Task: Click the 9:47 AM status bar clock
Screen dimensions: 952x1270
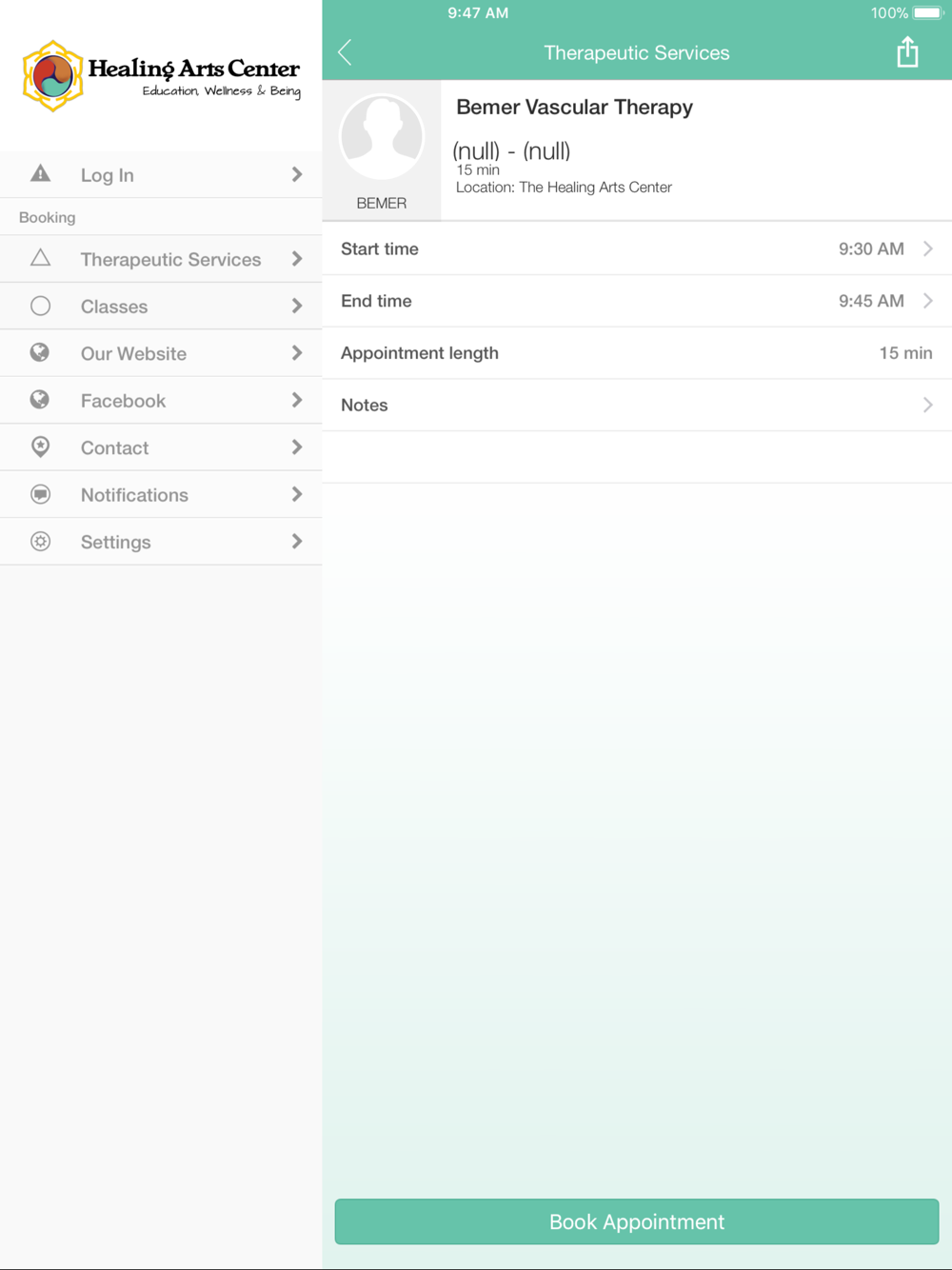Action: [x=478, y=13]
